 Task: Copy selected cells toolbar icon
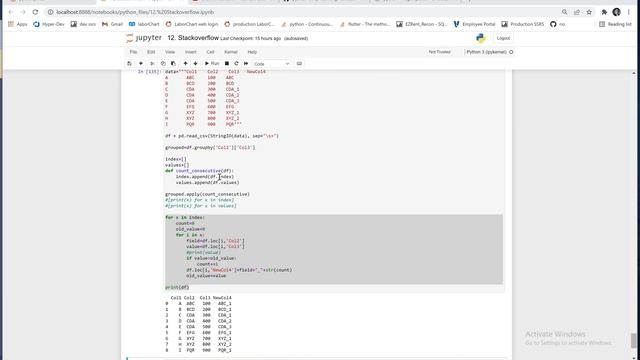coord(163,64)
